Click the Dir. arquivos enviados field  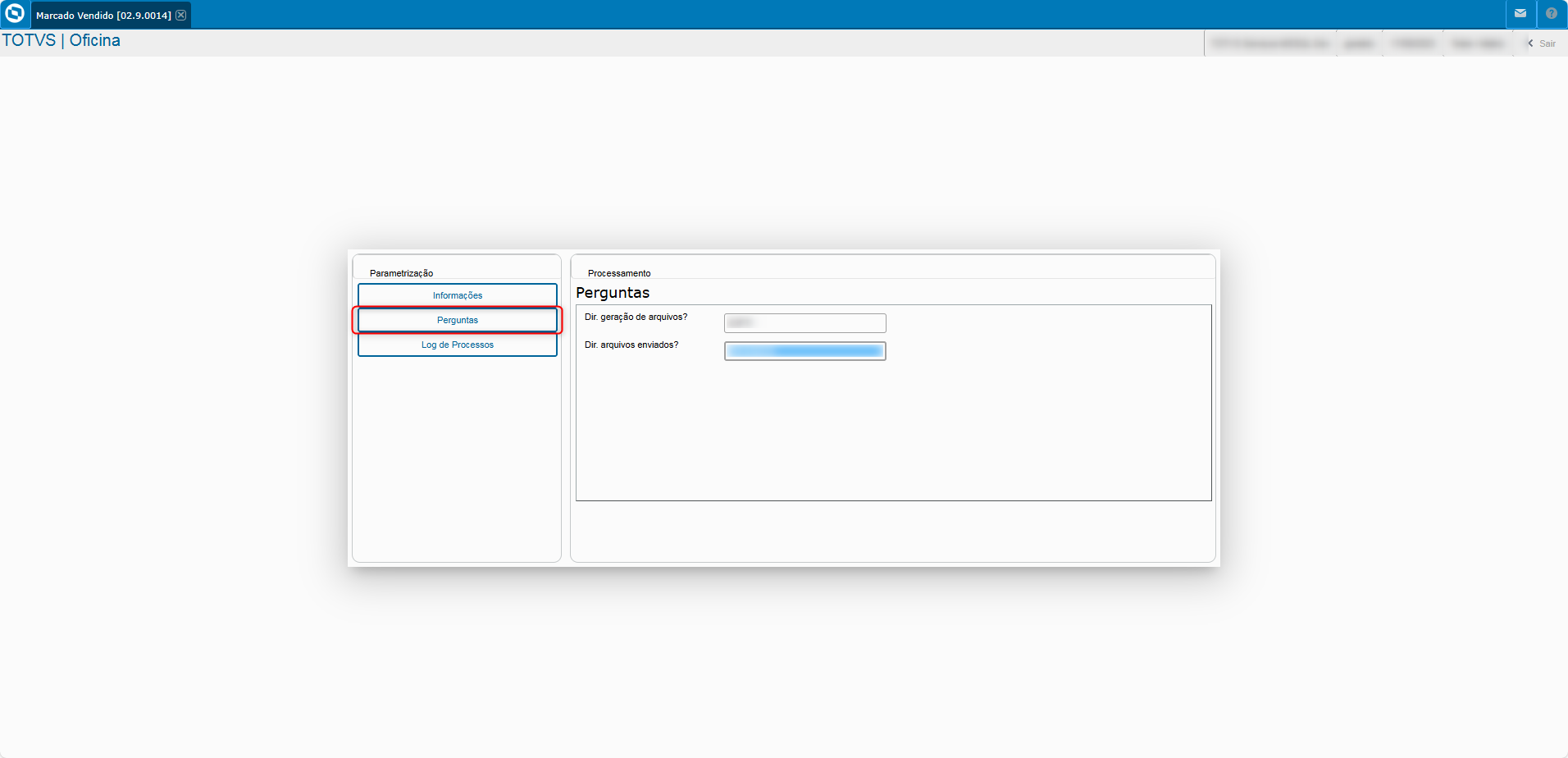pyautogui.click(x=805, y=351)
